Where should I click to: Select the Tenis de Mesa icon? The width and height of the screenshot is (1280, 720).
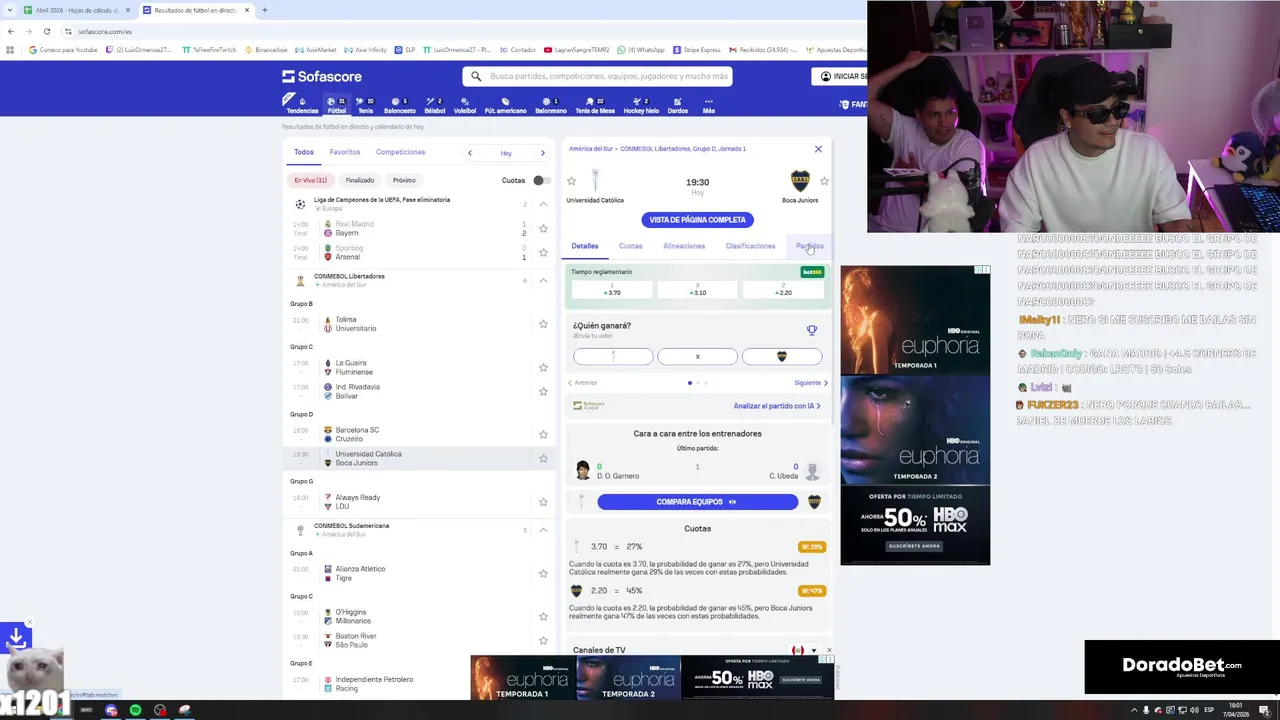click(595, 105)
